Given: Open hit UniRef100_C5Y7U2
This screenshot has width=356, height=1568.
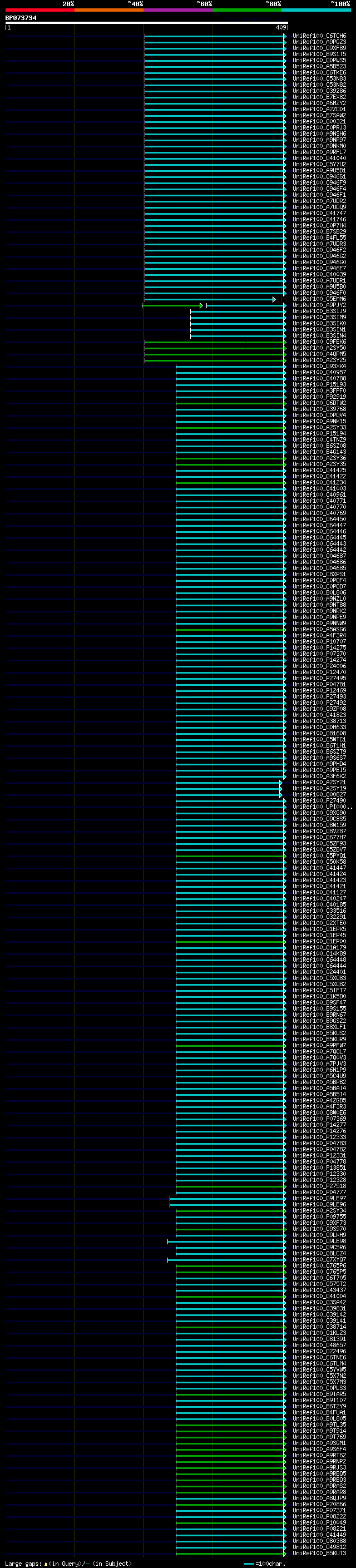Looking at the screenshot, I should (319, 165).
